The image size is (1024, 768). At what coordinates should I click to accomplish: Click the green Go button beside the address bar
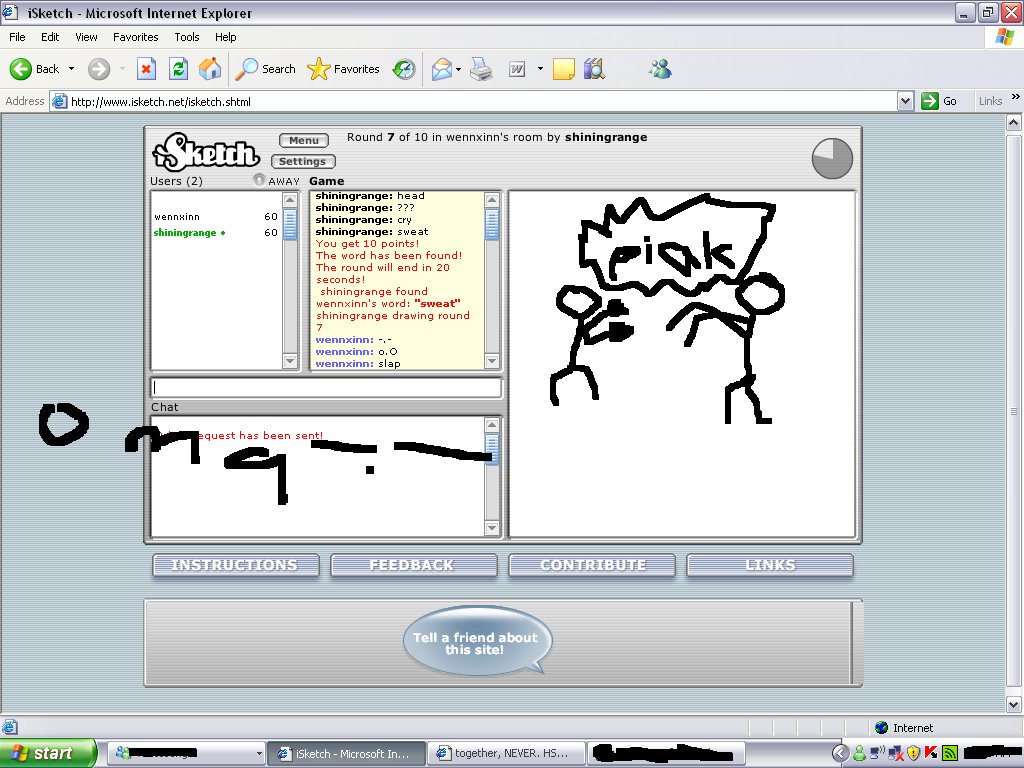click(939, 101)
